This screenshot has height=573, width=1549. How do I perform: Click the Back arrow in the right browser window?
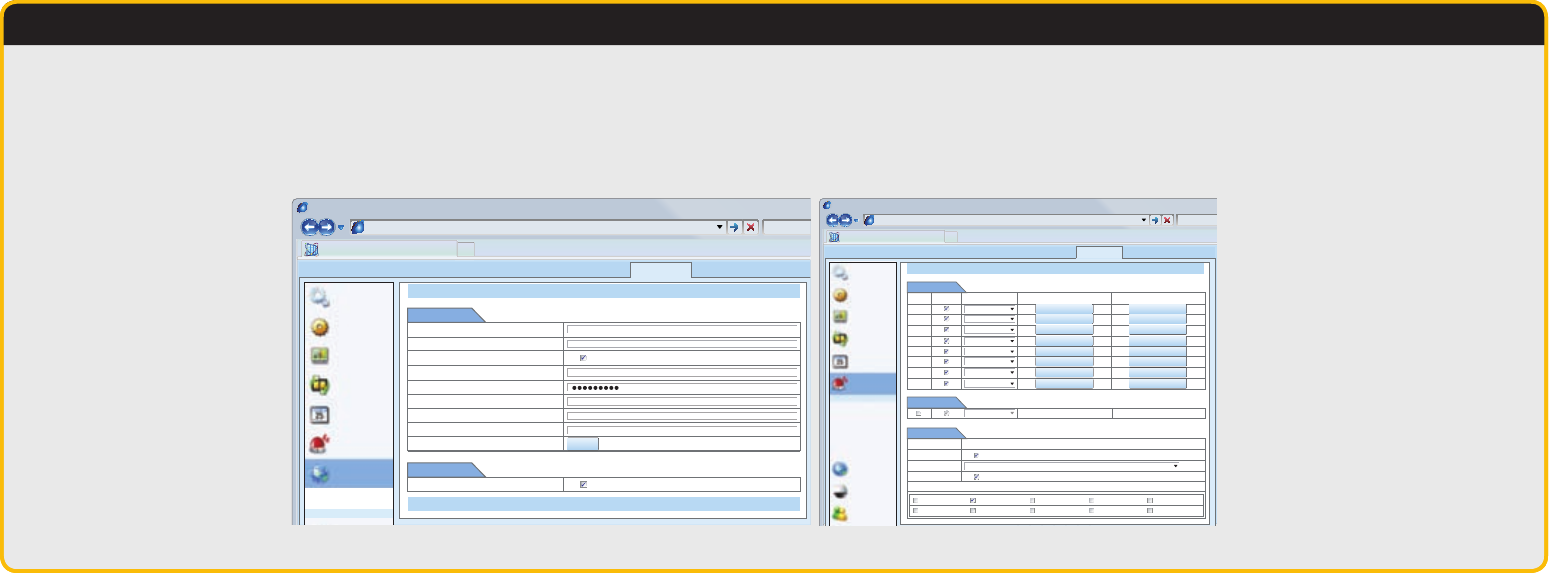click(832, 219)
